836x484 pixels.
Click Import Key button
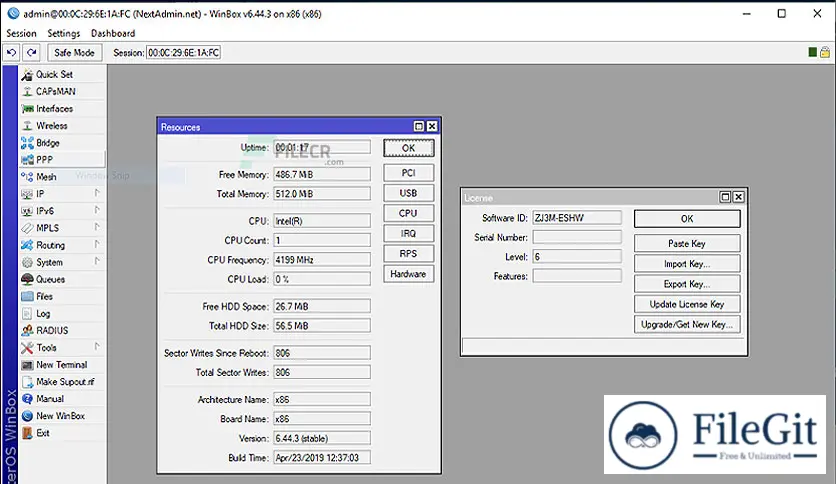point(687,264)
